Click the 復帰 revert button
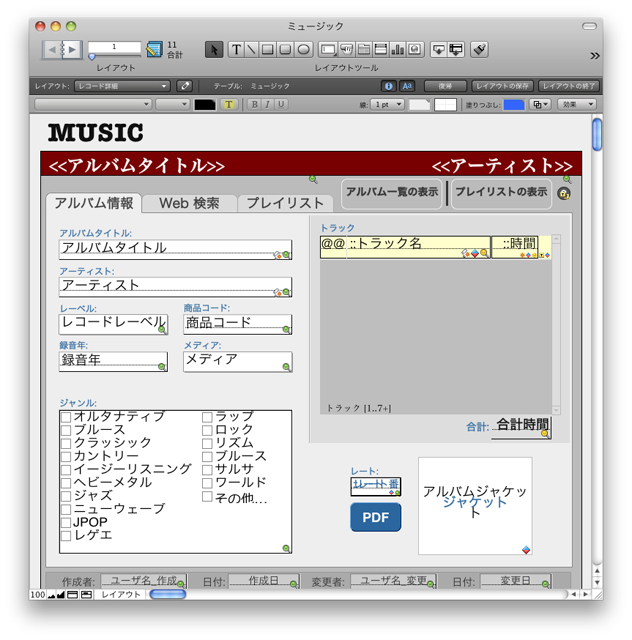 click(x=445, y=86)
